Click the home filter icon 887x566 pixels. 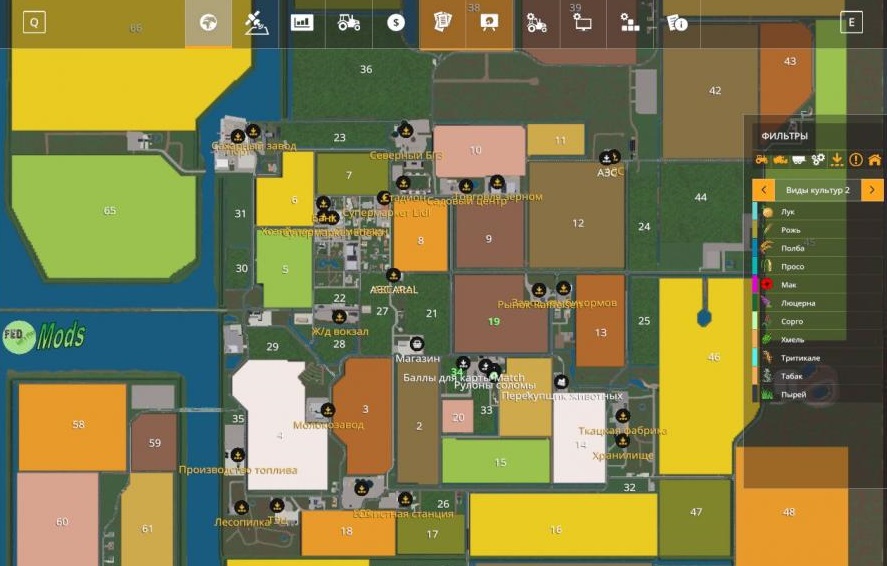[x=874, y=160]
